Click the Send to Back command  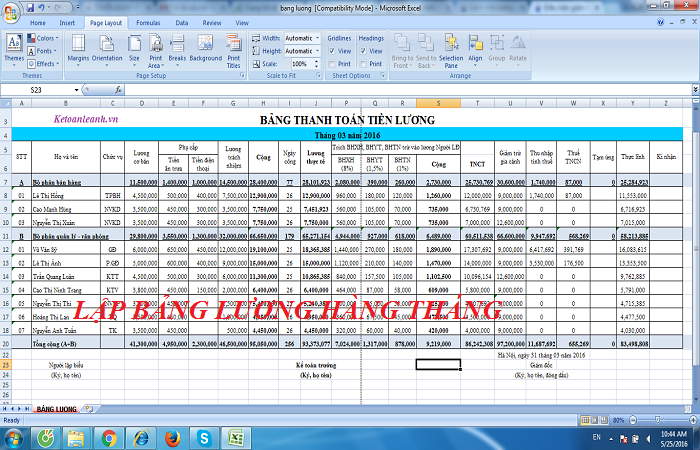[426, 50]
